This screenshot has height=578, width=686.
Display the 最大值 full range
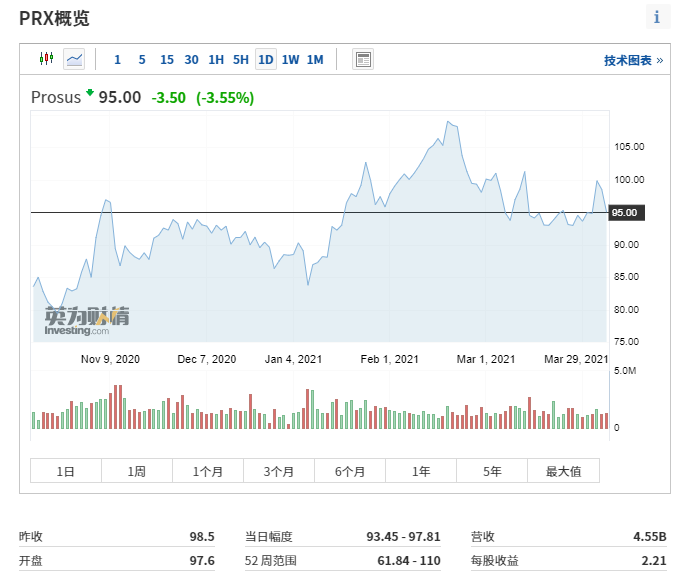[x=563, y=471]
